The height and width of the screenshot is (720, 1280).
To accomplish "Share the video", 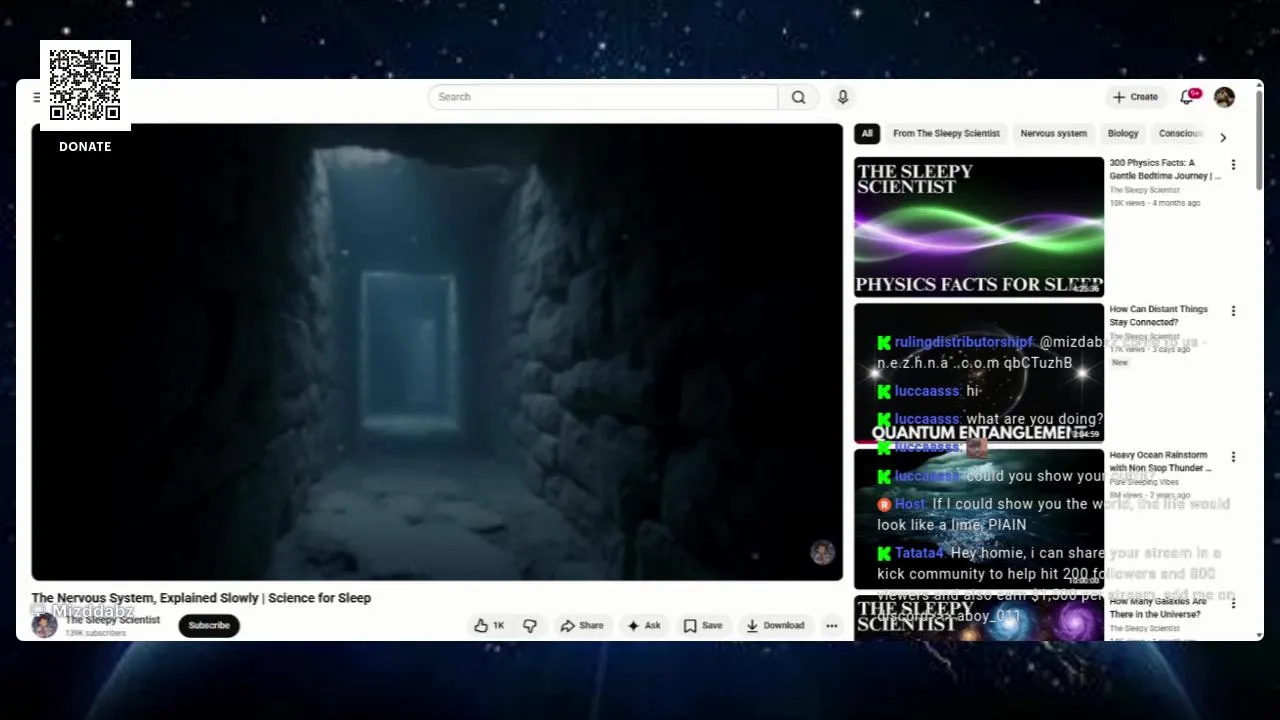I will 582,626.
